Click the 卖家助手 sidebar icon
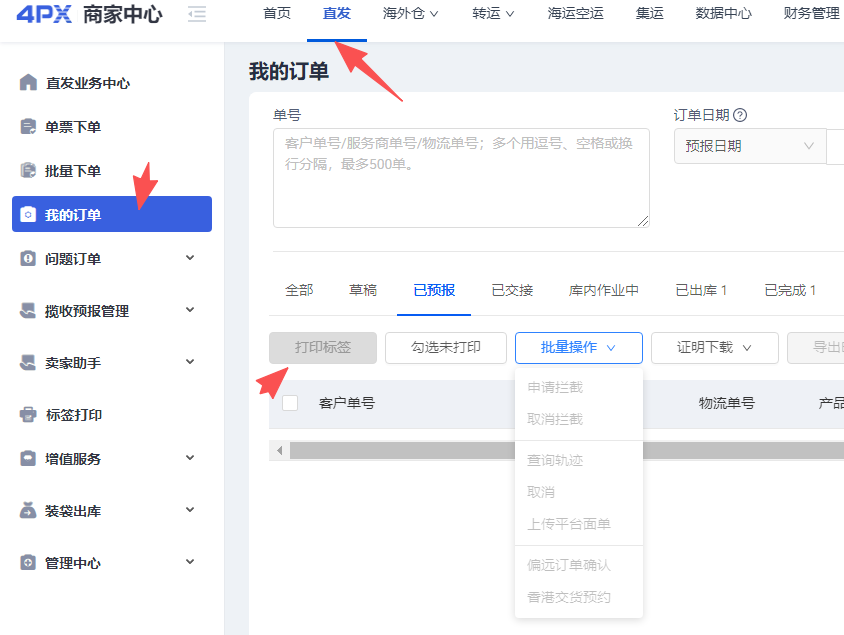The height and width of the screenshot is (635, 844). click(28, 363)
